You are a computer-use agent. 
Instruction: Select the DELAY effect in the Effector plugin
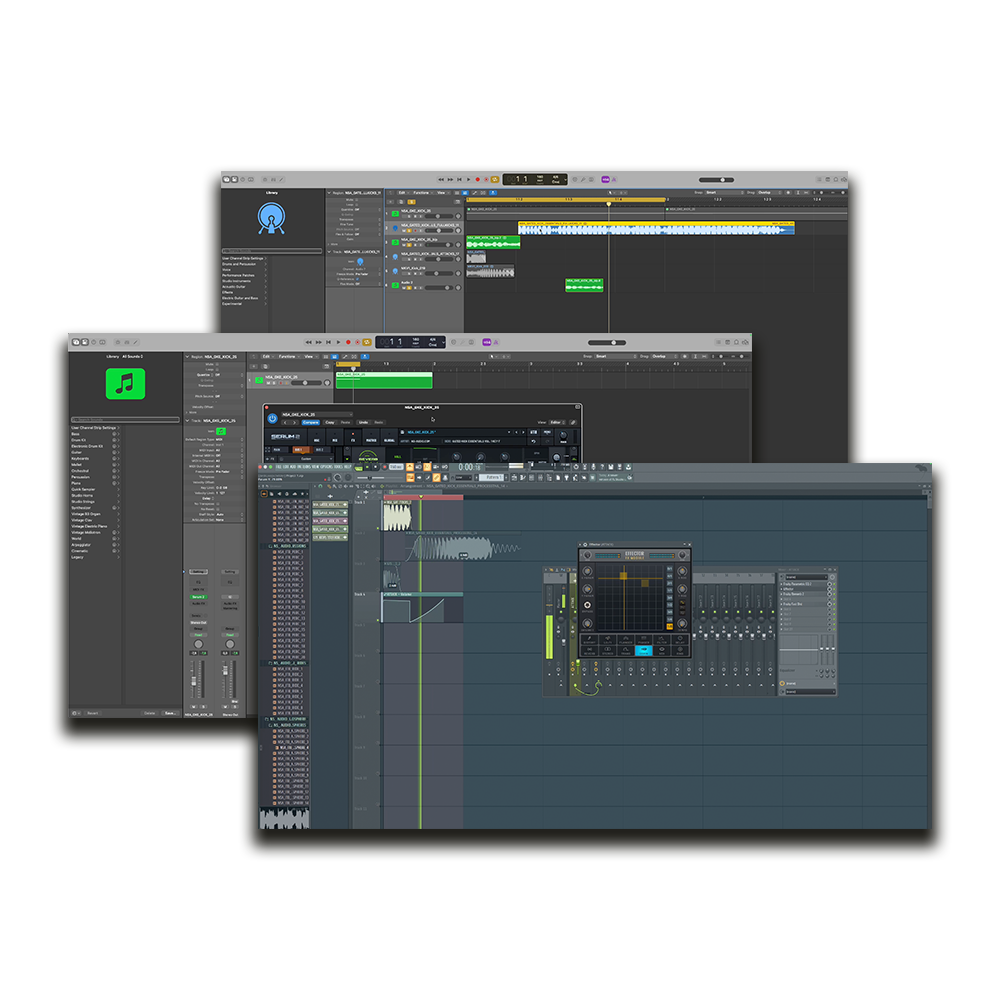(x=679, y=640)
